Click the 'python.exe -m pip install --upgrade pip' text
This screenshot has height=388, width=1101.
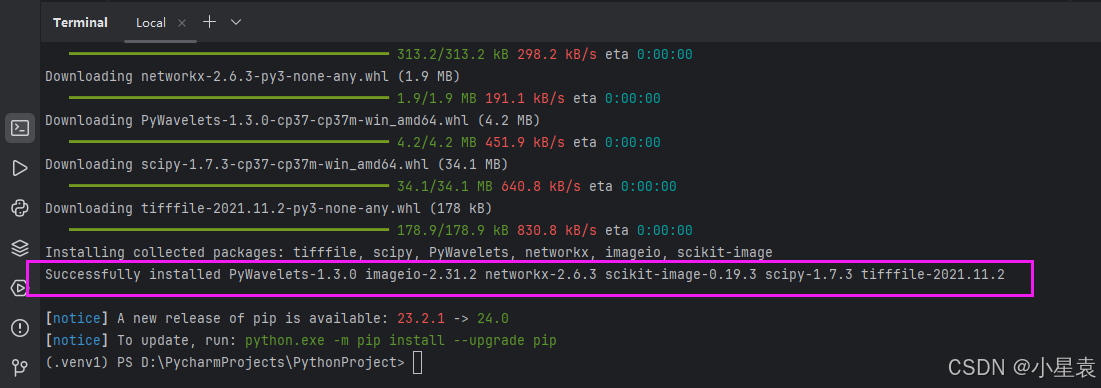click(x=401, y=341)
